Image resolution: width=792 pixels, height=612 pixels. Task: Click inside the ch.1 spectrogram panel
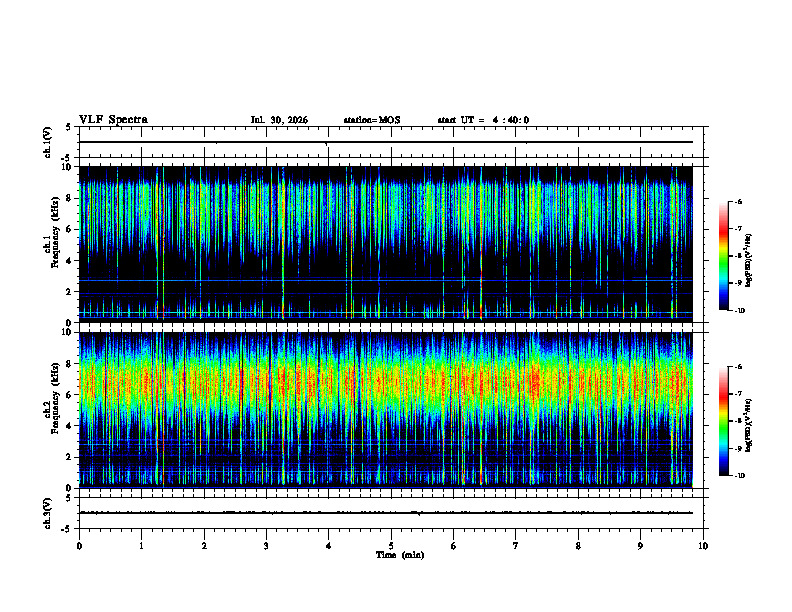coord(386,244)
